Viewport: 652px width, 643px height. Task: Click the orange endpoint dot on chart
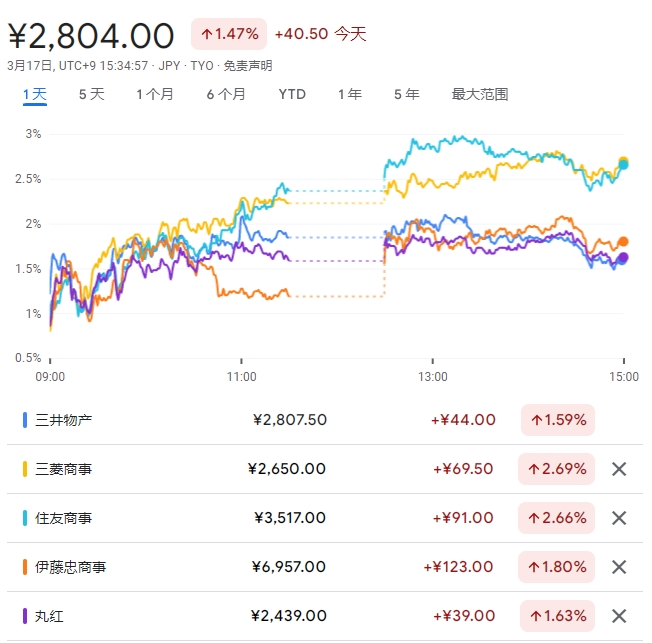(623, 242)
